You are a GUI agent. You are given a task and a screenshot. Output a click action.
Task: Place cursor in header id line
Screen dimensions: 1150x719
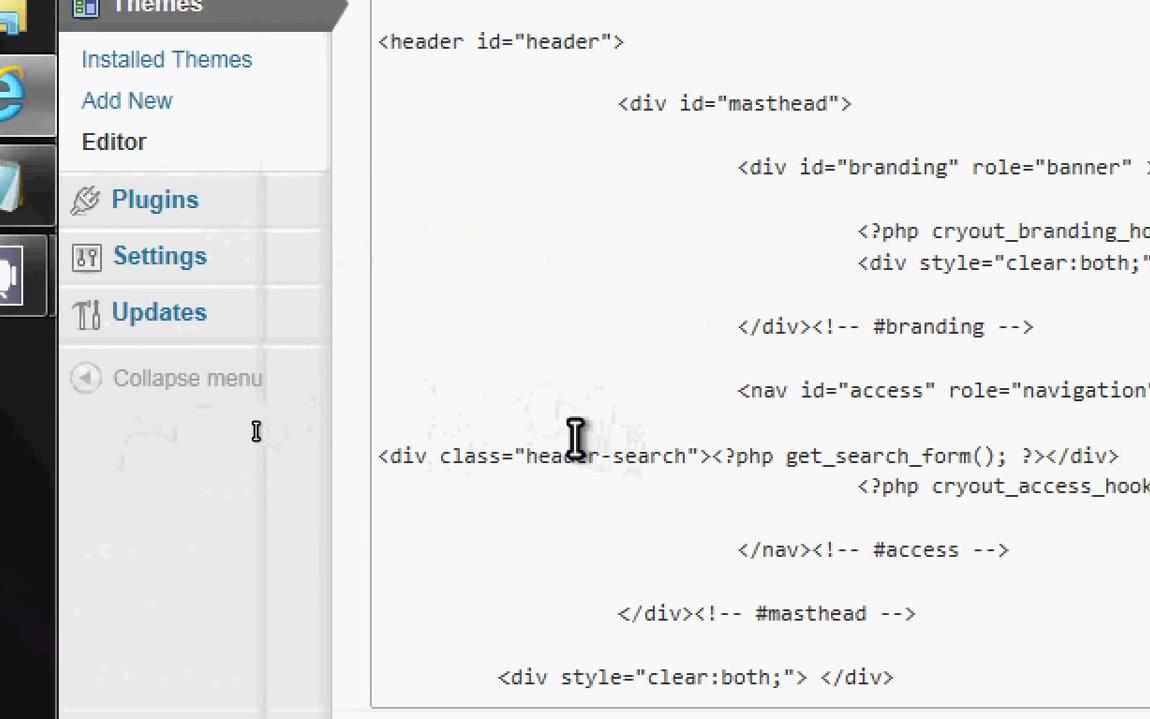click(500, 42)
